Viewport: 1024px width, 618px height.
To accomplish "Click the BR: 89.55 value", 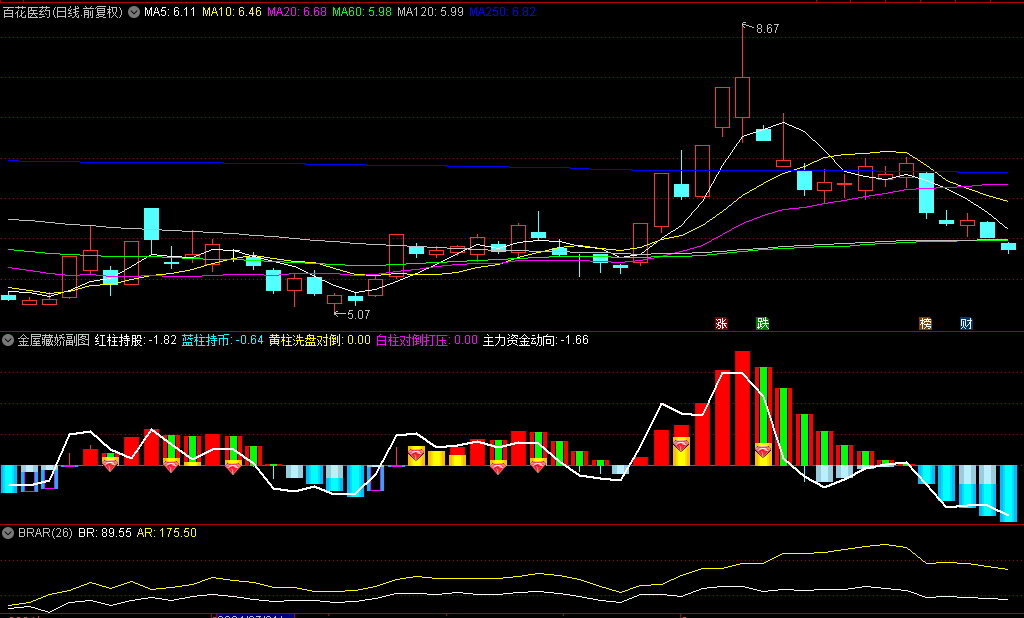I will coord(104,532).
